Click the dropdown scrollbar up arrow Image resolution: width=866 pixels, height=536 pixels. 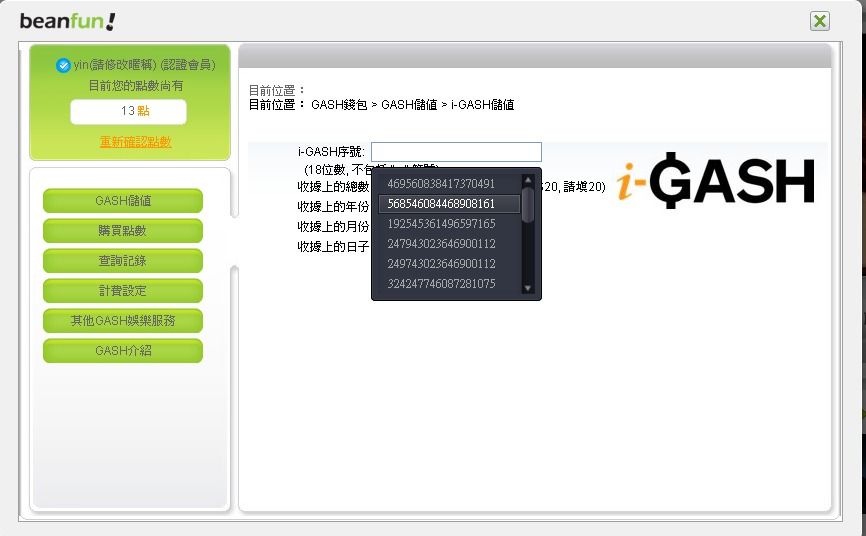click(528, 181)
